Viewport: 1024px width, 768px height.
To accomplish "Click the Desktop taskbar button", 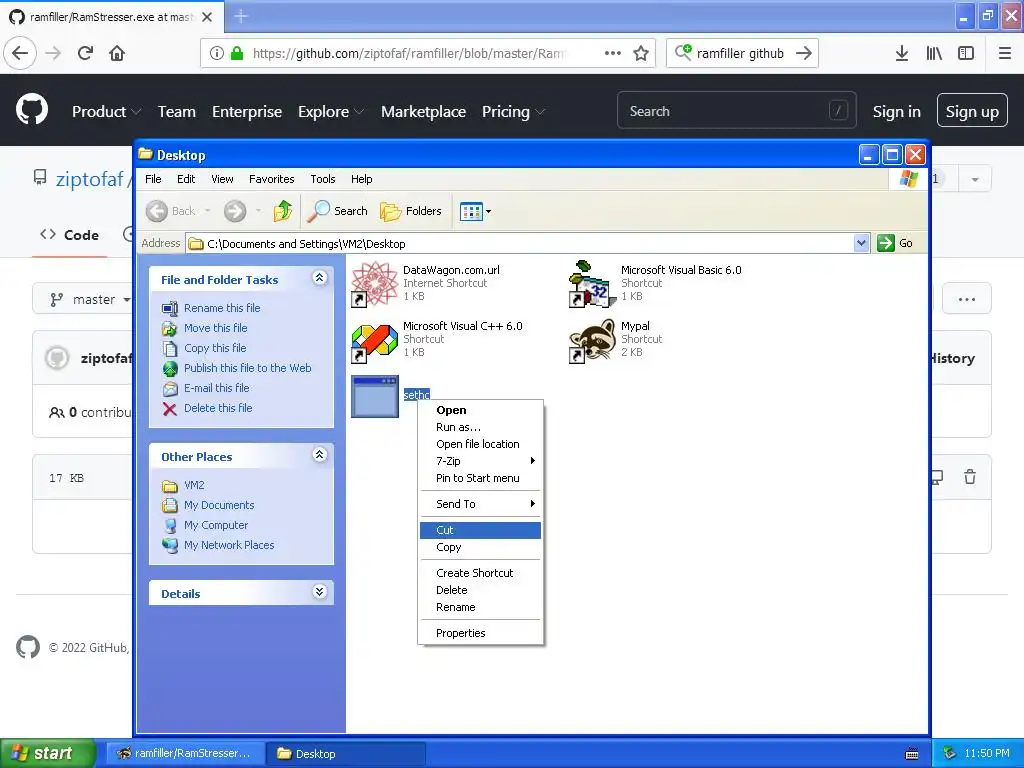I will point(346,753).
